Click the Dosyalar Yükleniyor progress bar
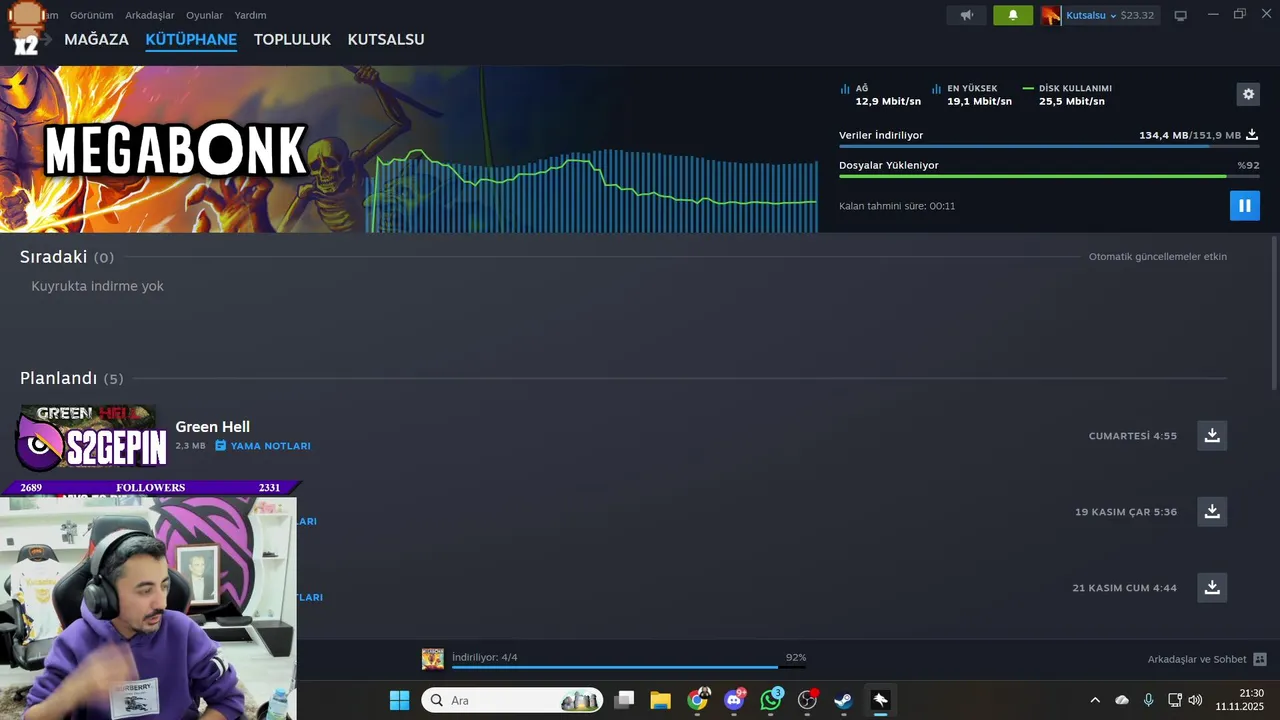The image size is (1280, 720). click(x=1049, y=176)
